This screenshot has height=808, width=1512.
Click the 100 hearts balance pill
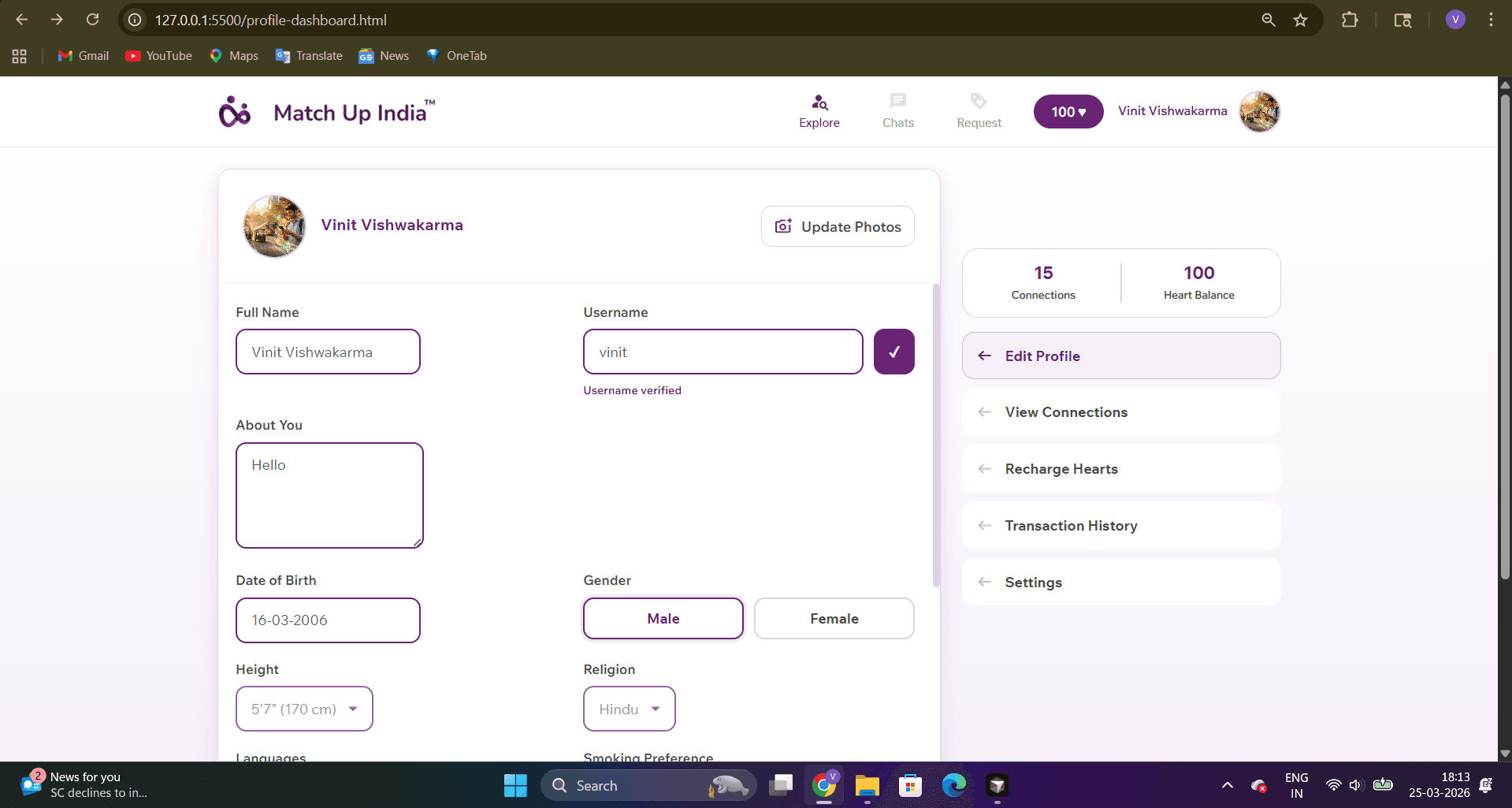pyautogui.click(x=1068, y=112)
